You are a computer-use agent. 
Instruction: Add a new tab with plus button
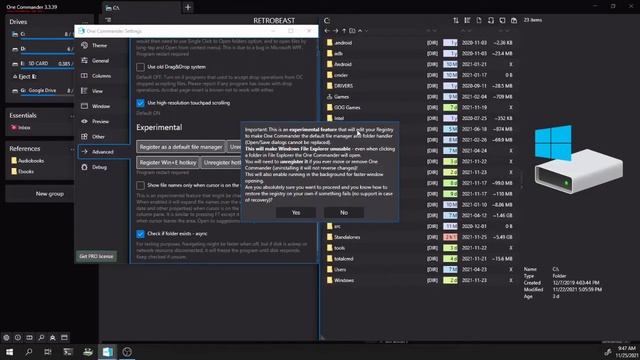(188, 7)
